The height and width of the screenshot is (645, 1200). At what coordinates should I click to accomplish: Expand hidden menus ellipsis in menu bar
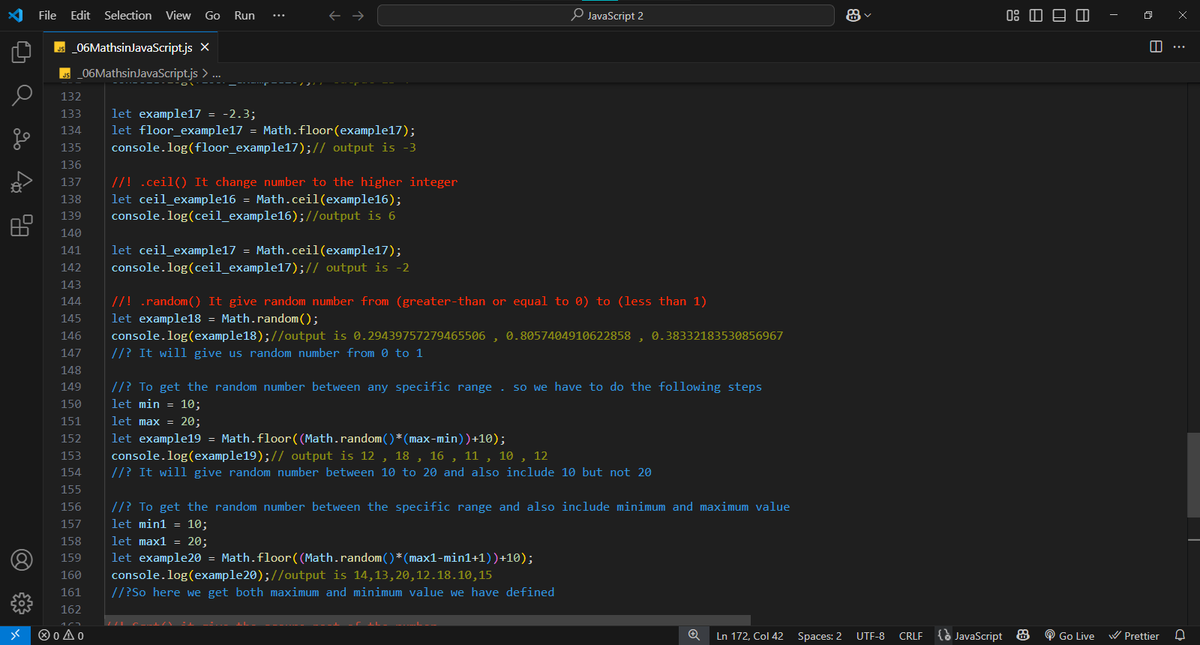[x=277, y=15]
